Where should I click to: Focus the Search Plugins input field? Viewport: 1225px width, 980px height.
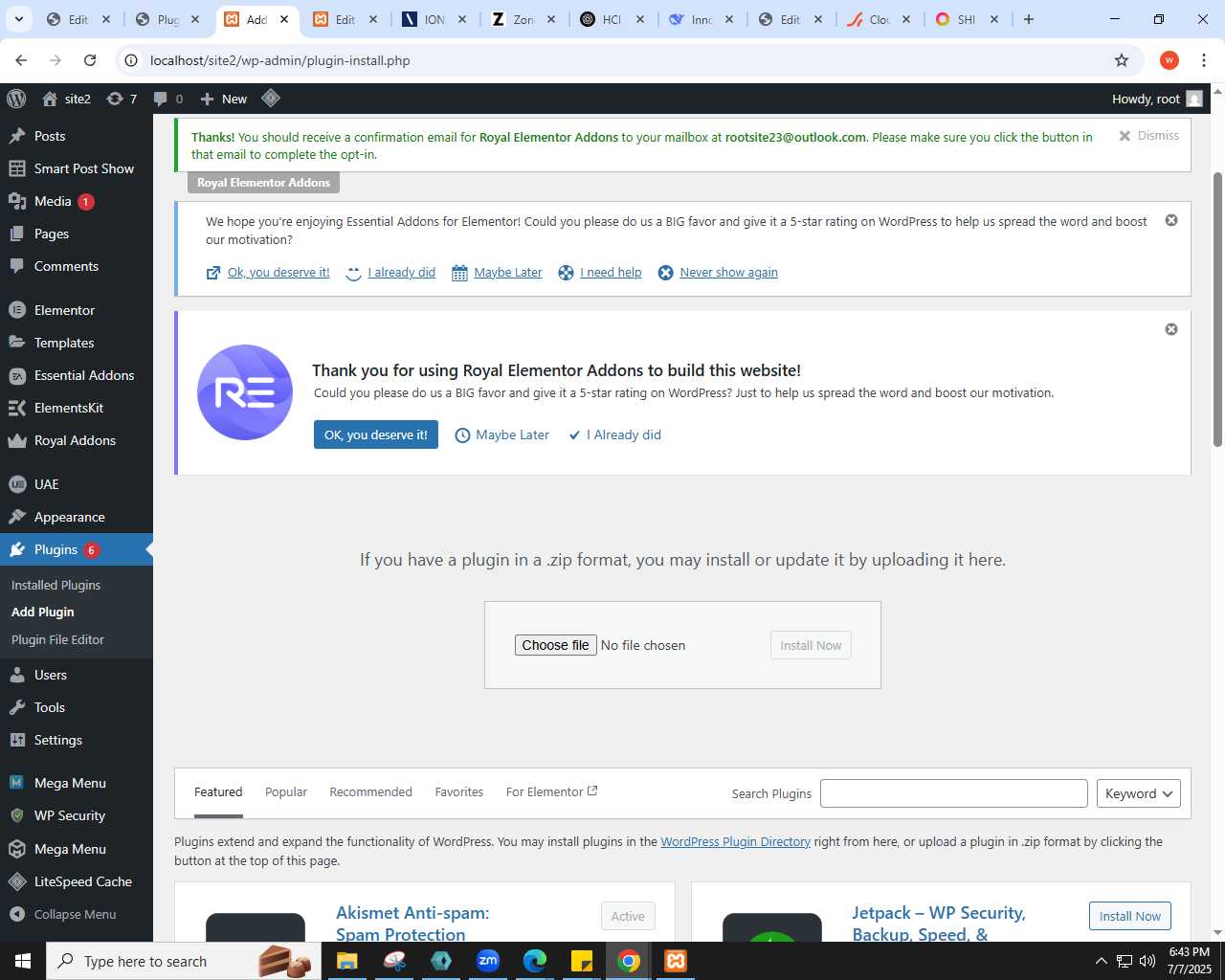coord(954,793)
